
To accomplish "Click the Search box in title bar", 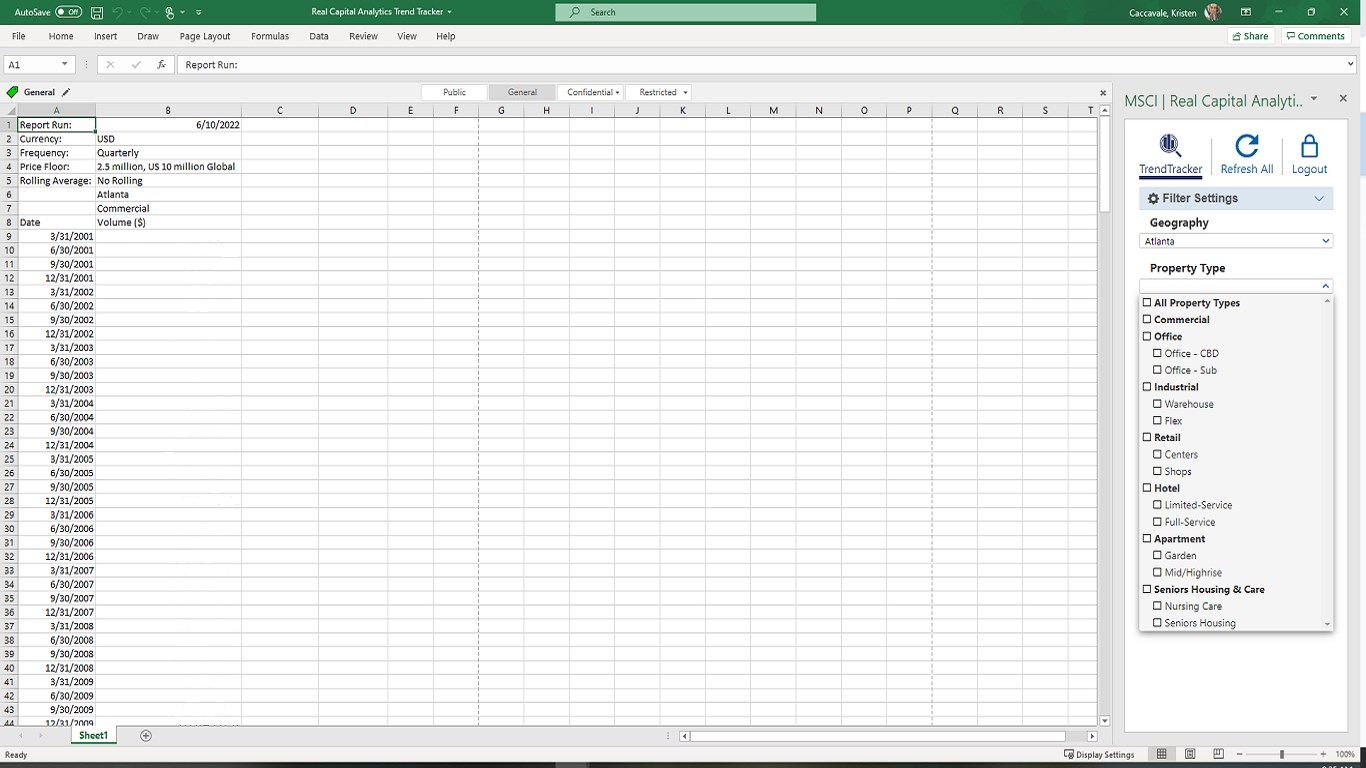I will (x=686, y=12).
